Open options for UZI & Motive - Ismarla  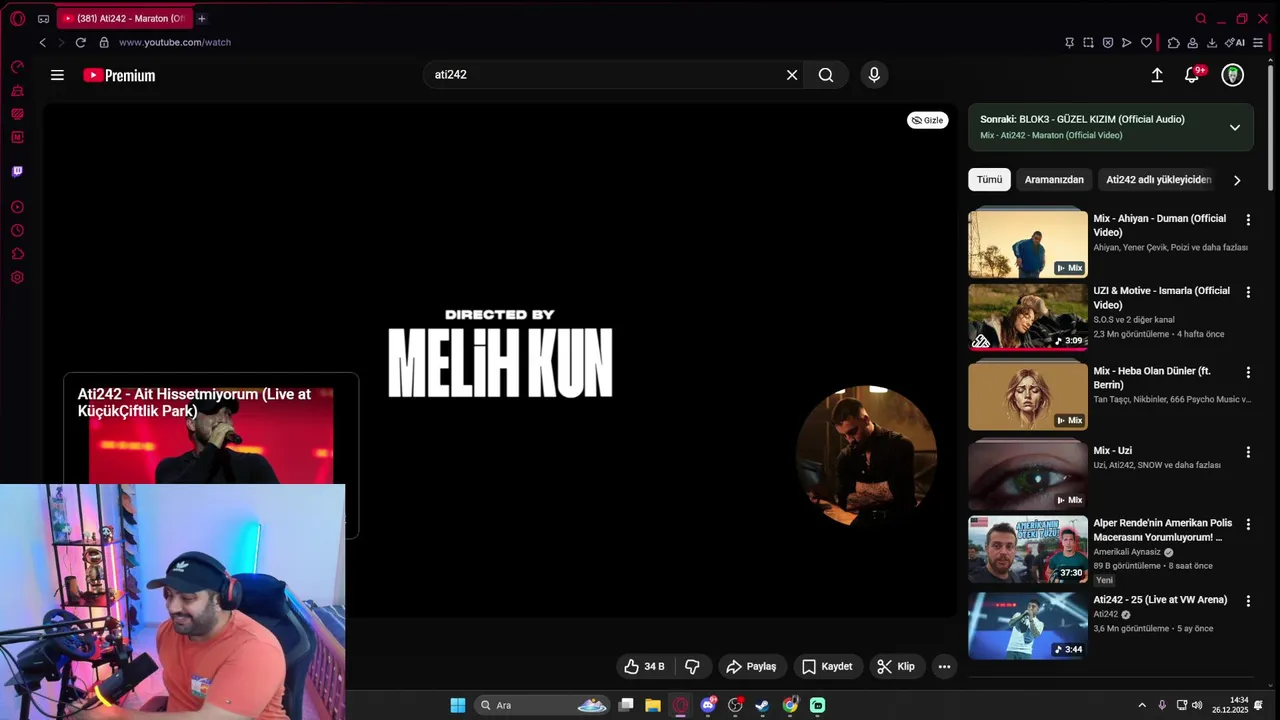coord(1248,292)
